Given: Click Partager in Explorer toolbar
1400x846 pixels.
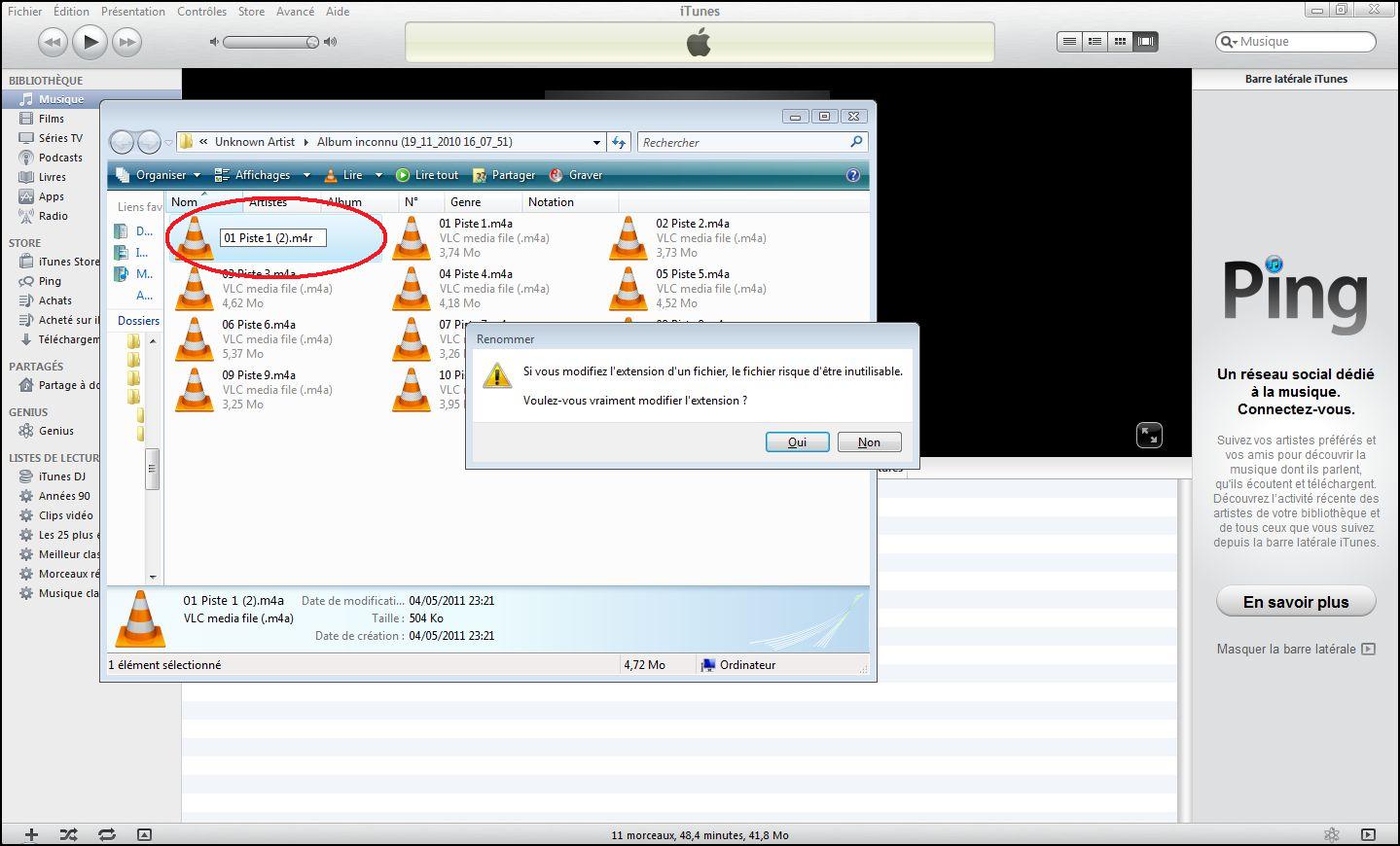Looking at the screenshot, I should 504,175.
